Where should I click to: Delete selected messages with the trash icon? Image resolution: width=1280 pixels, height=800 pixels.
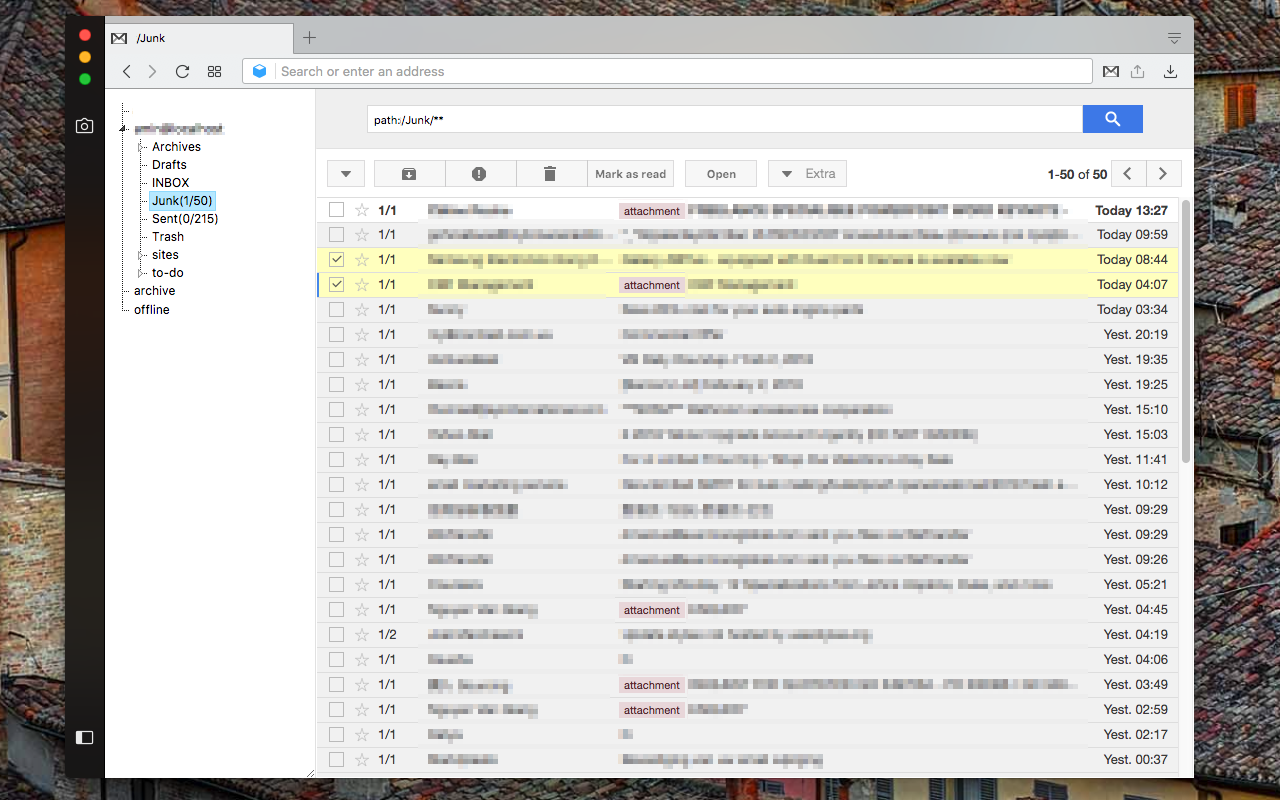[x=551, y=173]
